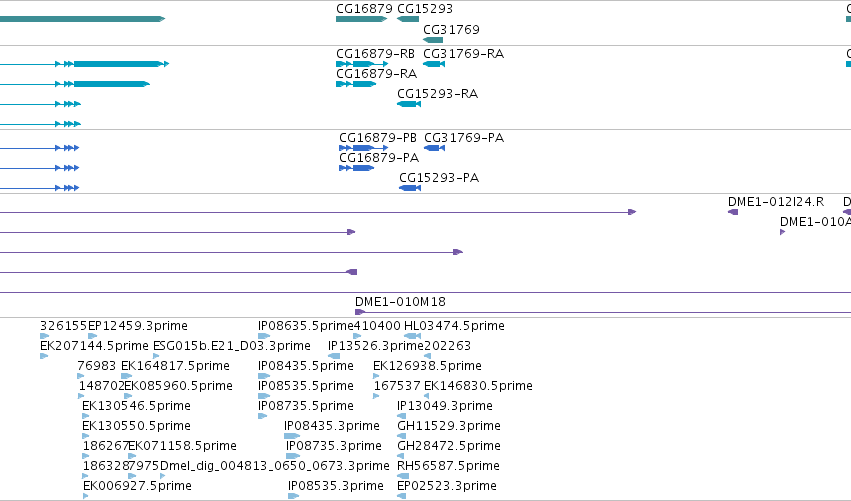Screen dimensions: 851x501
Task: Select transcript CG15293-RA
Action: [437, 94]
